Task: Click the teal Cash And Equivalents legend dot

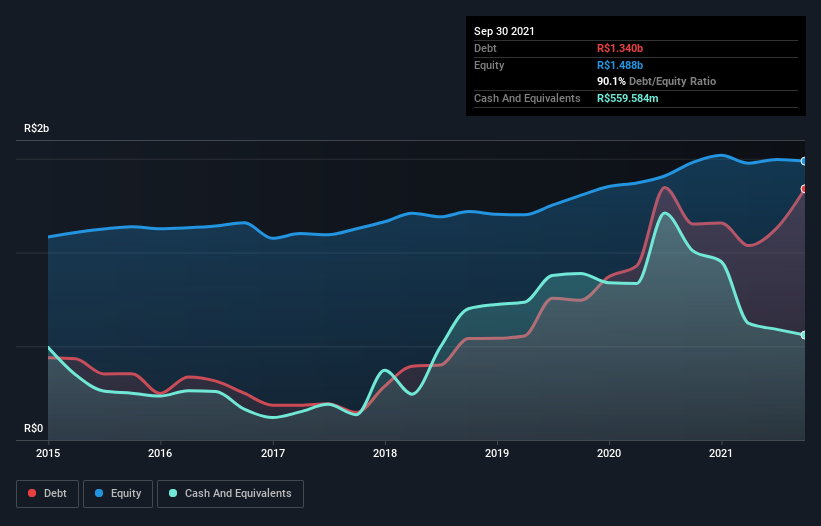Action: [x=173, y=493]
